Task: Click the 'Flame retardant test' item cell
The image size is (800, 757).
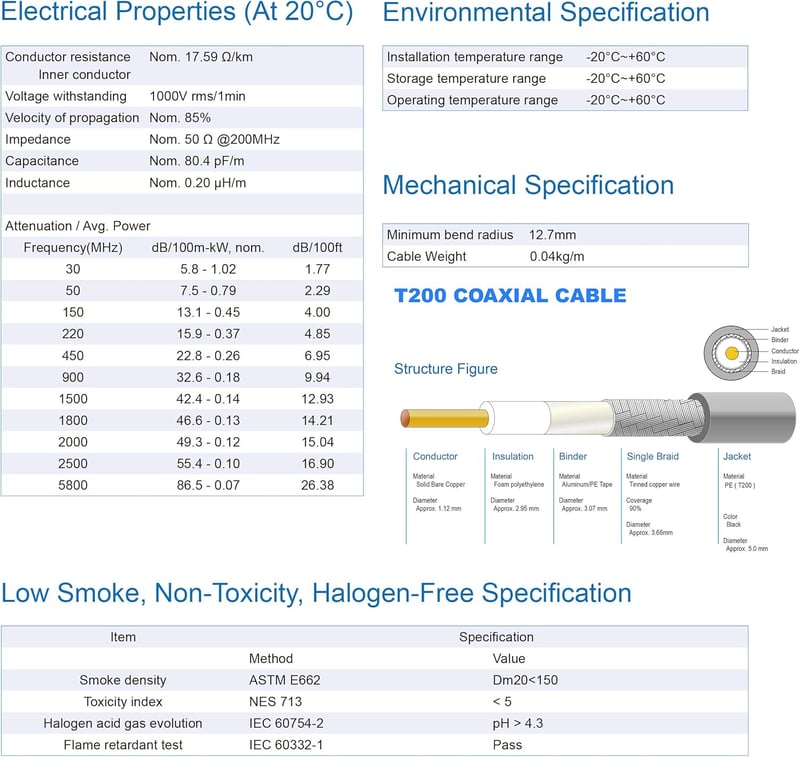Action: coord(123,745)
